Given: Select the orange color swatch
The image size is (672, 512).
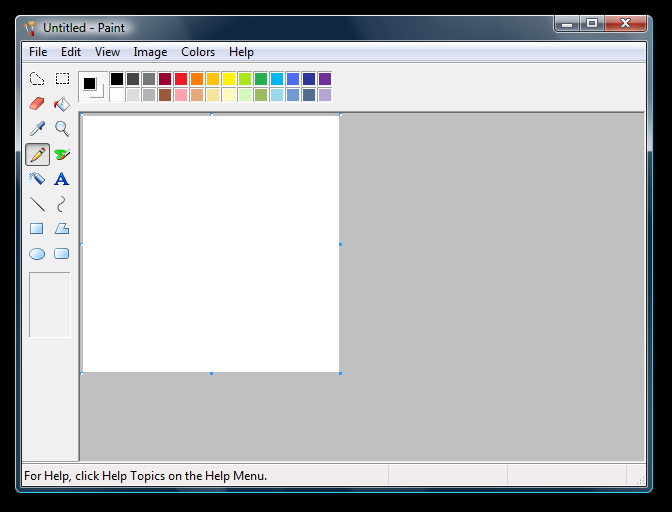Looking at the screenshot, I should tap(197, 79).
